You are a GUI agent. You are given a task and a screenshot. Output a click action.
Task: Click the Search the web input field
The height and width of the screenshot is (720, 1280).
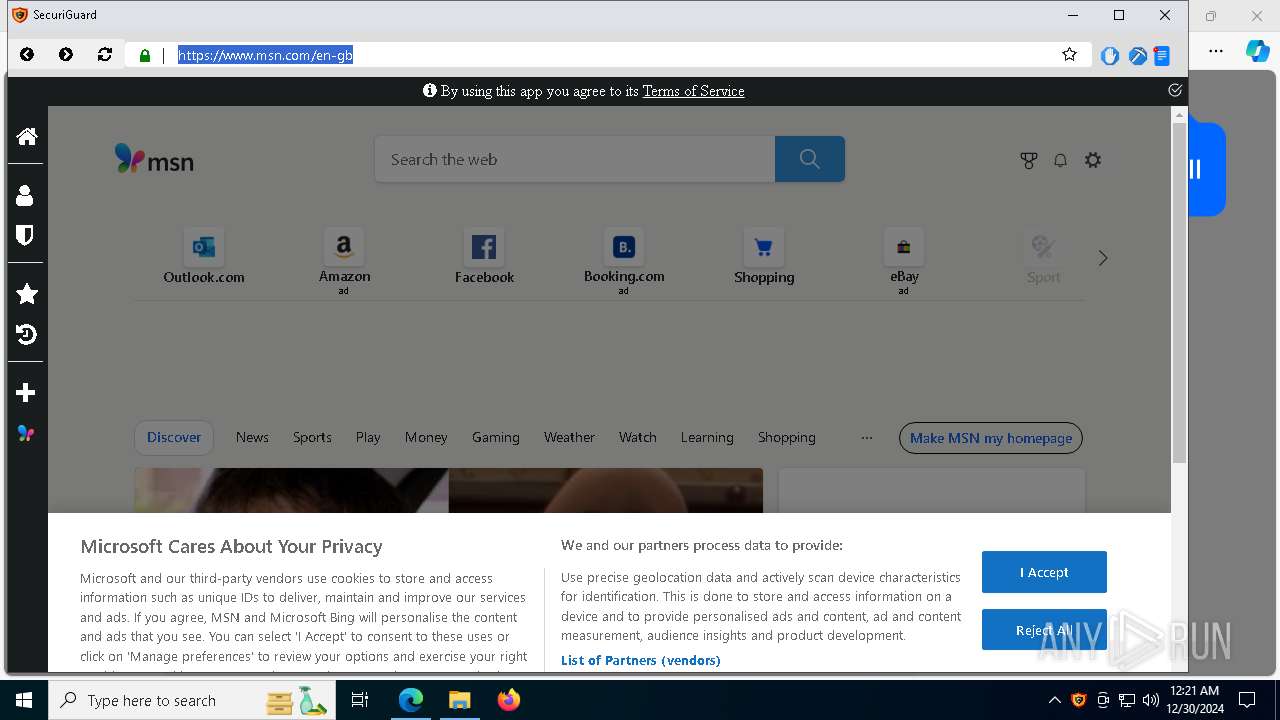[575, 159]
